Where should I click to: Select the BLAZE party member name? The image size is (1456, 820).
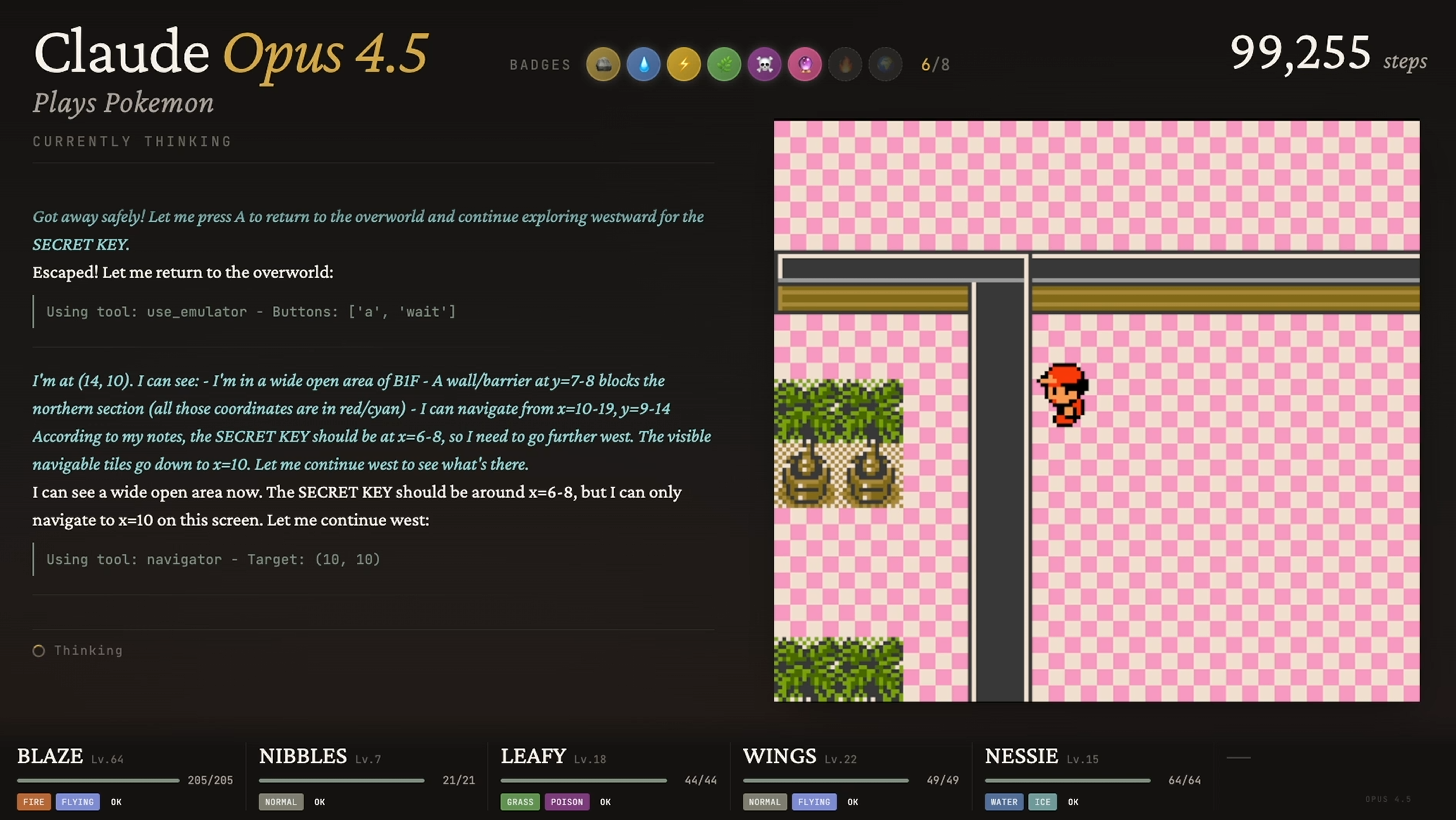50,757
